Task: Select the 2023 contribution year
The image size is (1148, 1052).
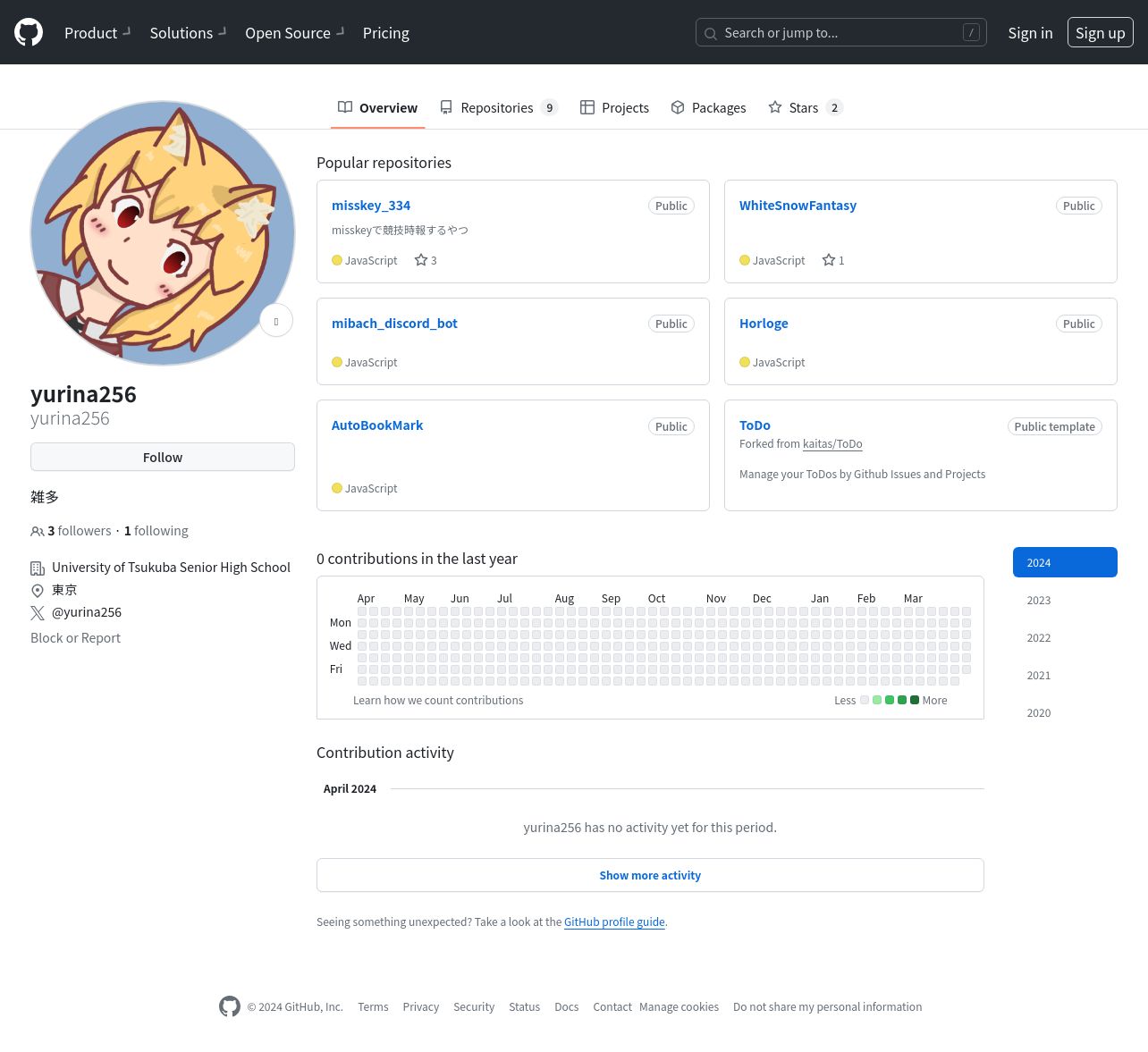Action: point(1039,601)
